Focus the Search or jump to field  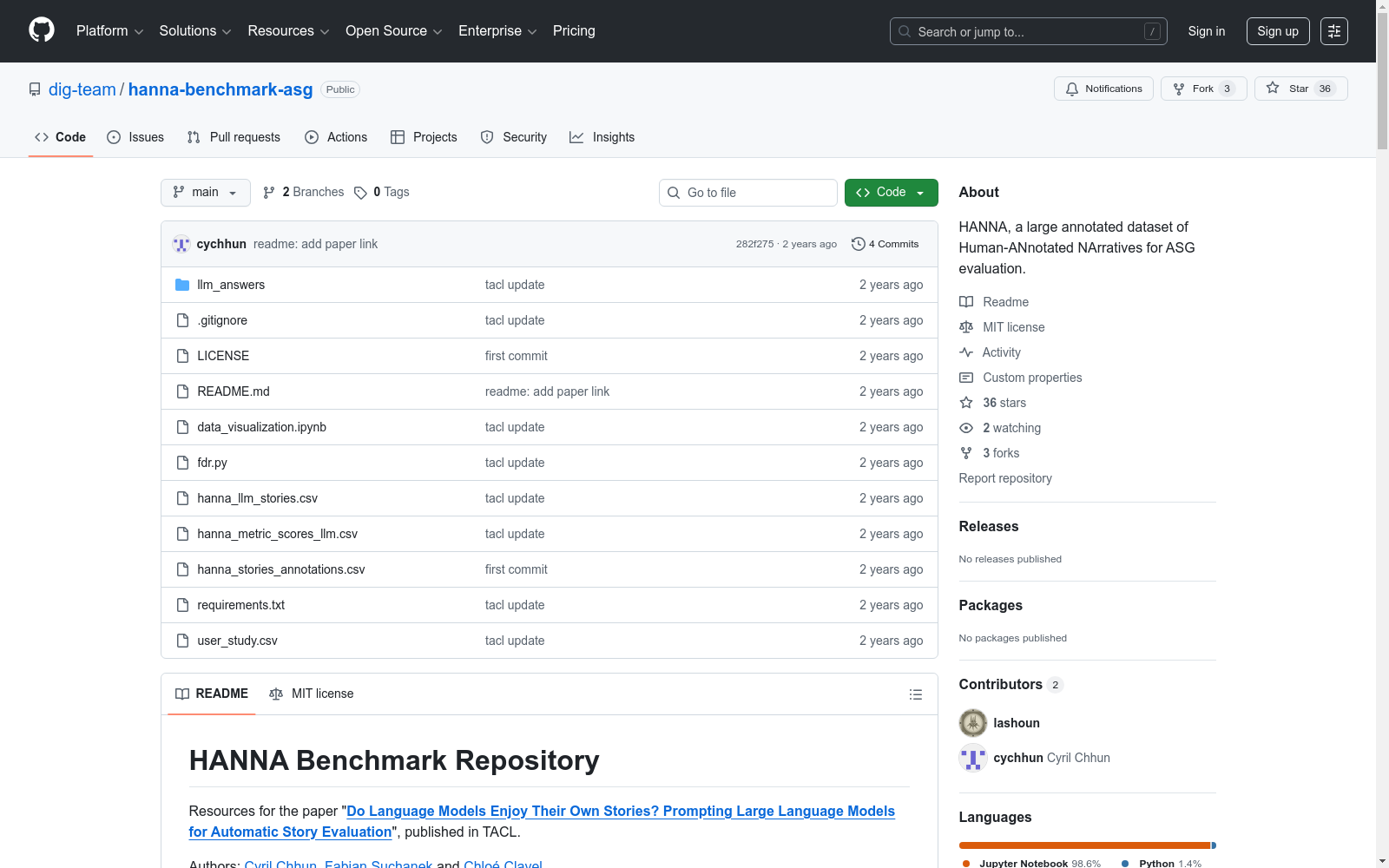click(x=1029, y=31)
